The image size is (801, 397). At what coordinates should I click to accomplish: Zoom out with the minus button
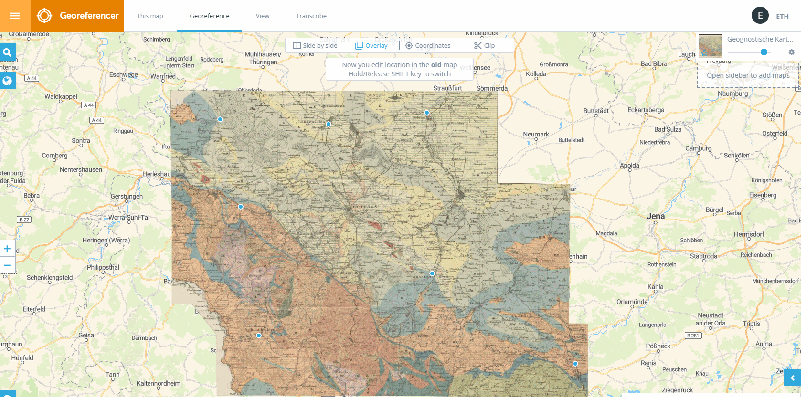tap(8, 265)
